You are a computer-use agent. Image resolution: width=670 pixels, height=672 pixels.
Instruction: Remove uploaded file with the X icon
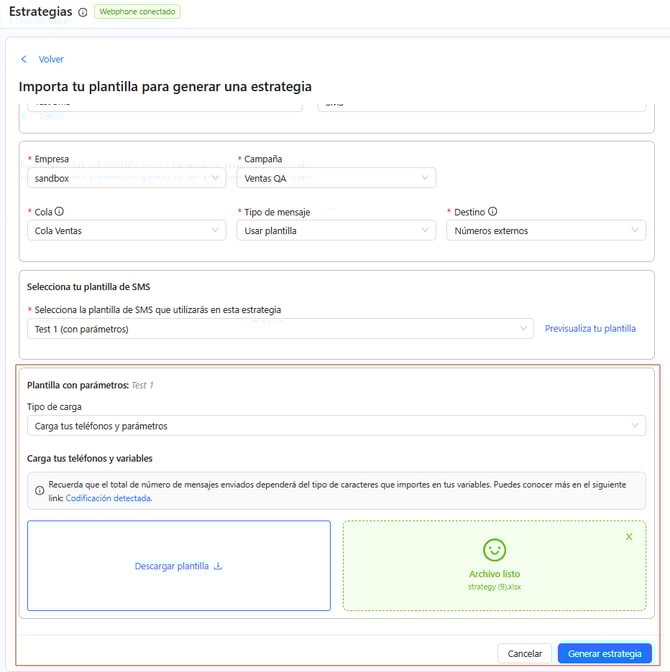click(629, 537)
